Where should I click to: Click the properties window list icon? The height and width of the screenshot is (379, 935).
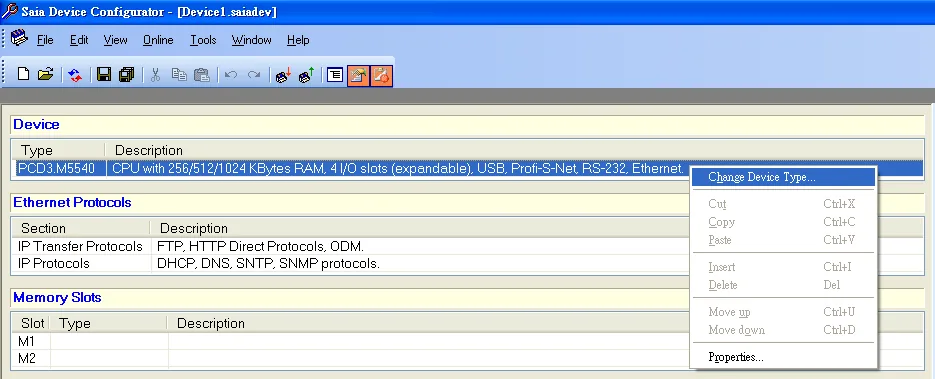pyautogui.click(x=335, y=75)
